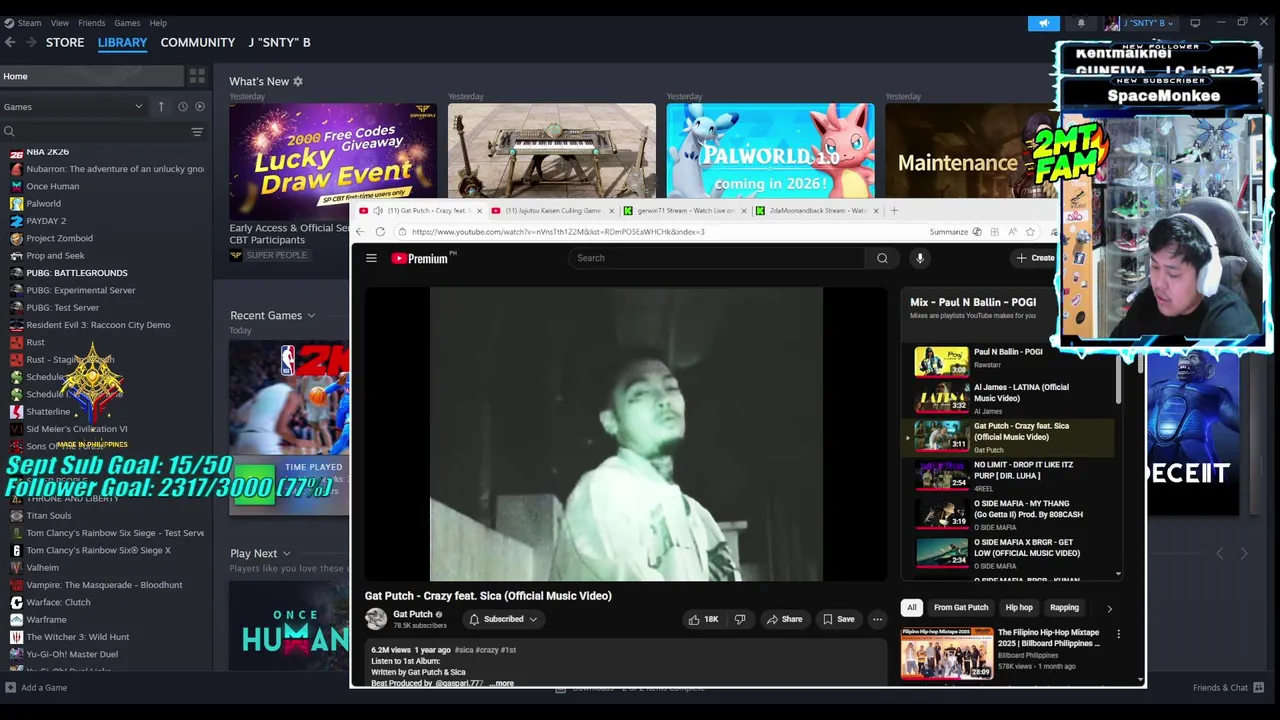1280x720 pixels.
Task: Like the Gat Putch video
Action: click(x=703, y=619)
